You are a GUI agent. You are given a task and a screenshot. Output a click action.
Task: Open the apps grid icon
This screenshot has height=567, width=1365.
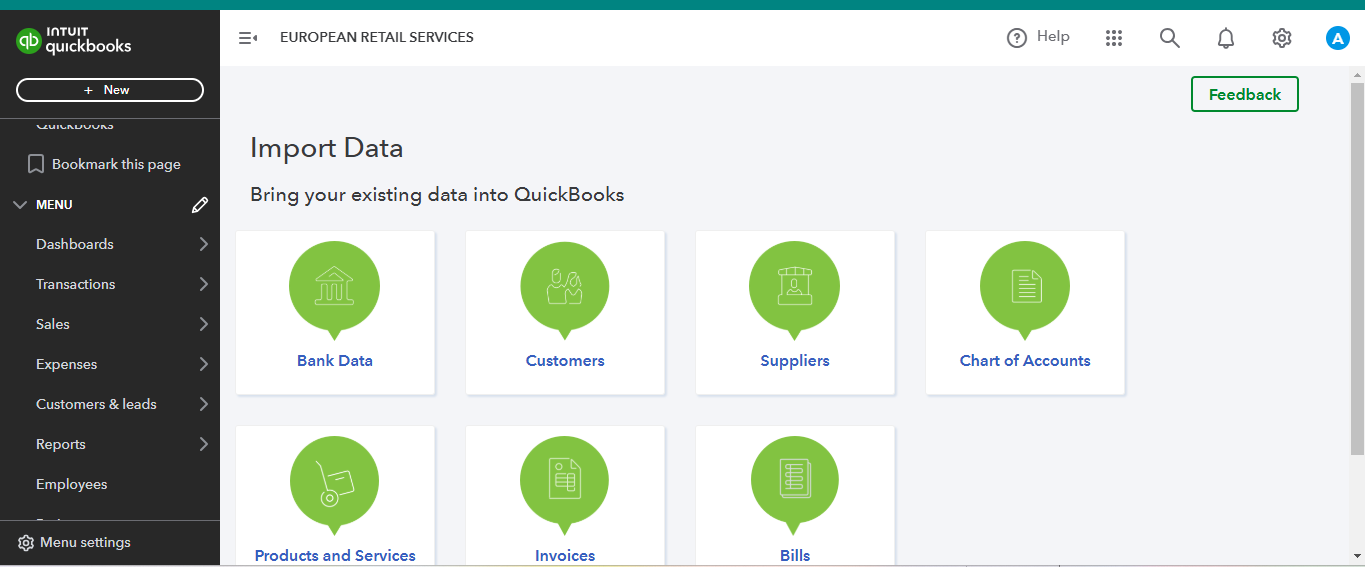[x=1114, y=38]
